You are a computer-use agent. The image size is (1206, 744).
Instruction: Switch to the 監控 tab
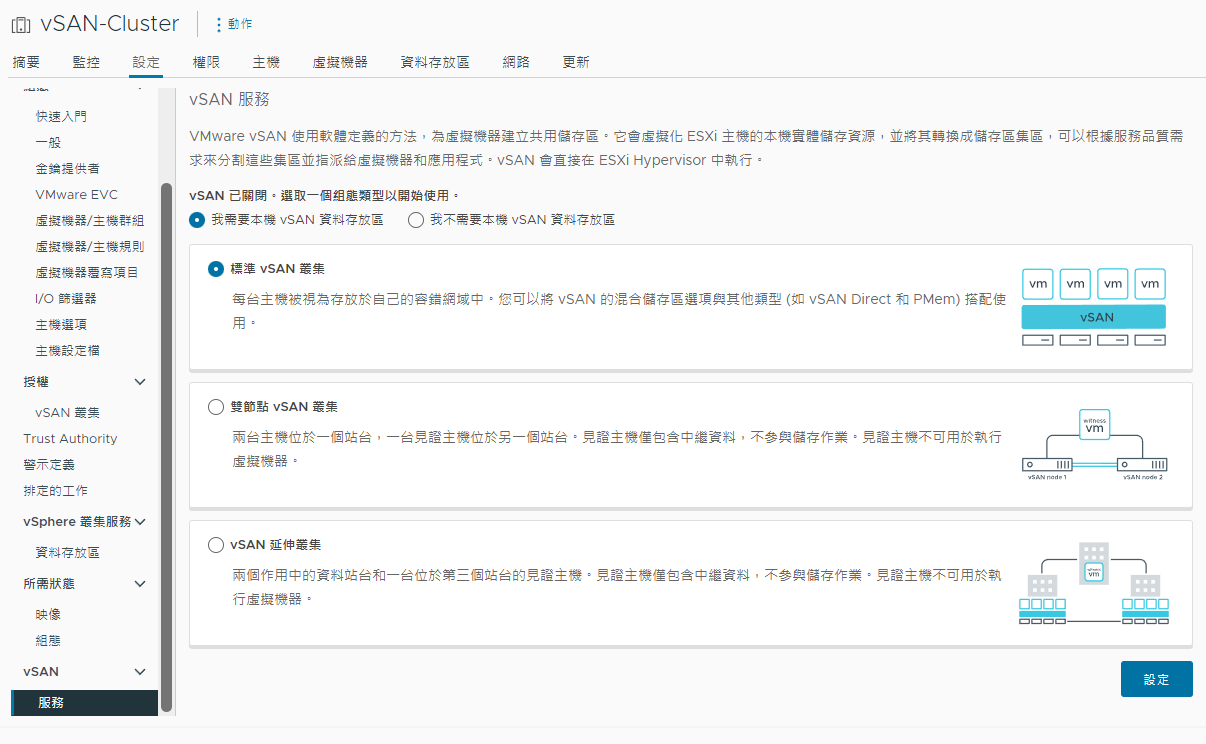[x=86, y=62]
